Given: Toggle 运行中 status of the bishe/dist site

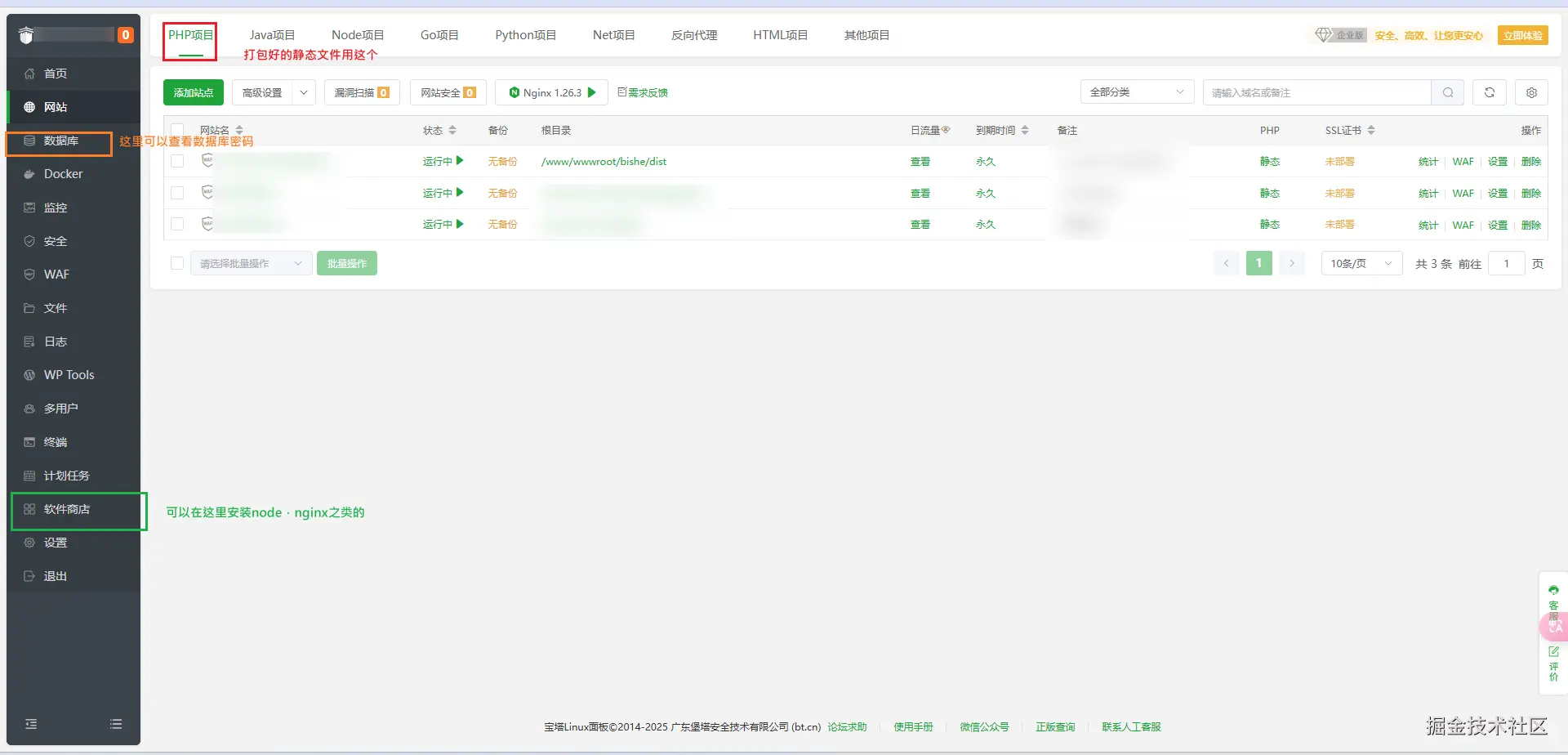Looking at the screenshot, I should [443, 161].
